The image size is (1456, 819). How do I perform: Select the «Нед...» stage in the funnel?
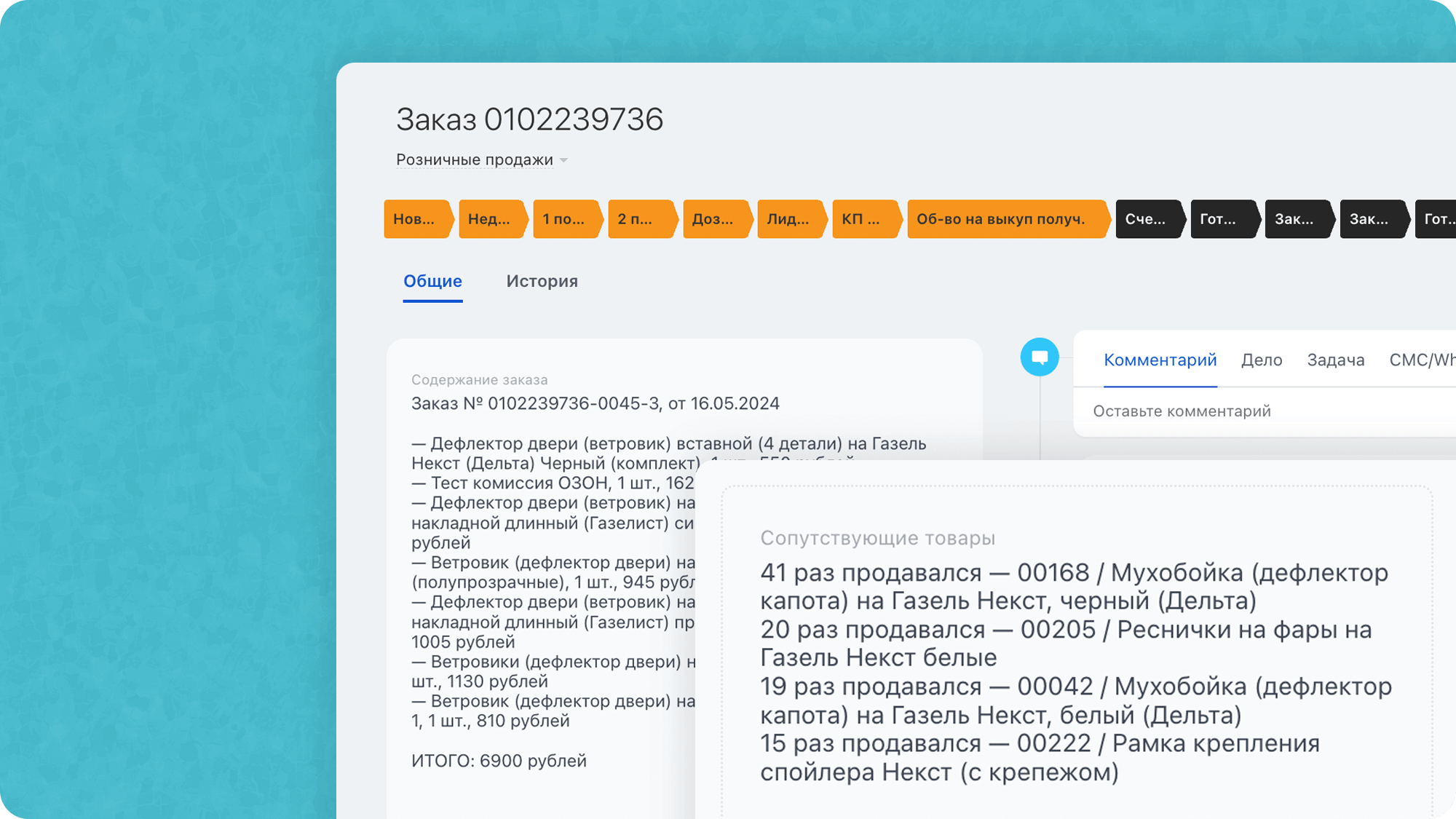[x=489, y=219]
